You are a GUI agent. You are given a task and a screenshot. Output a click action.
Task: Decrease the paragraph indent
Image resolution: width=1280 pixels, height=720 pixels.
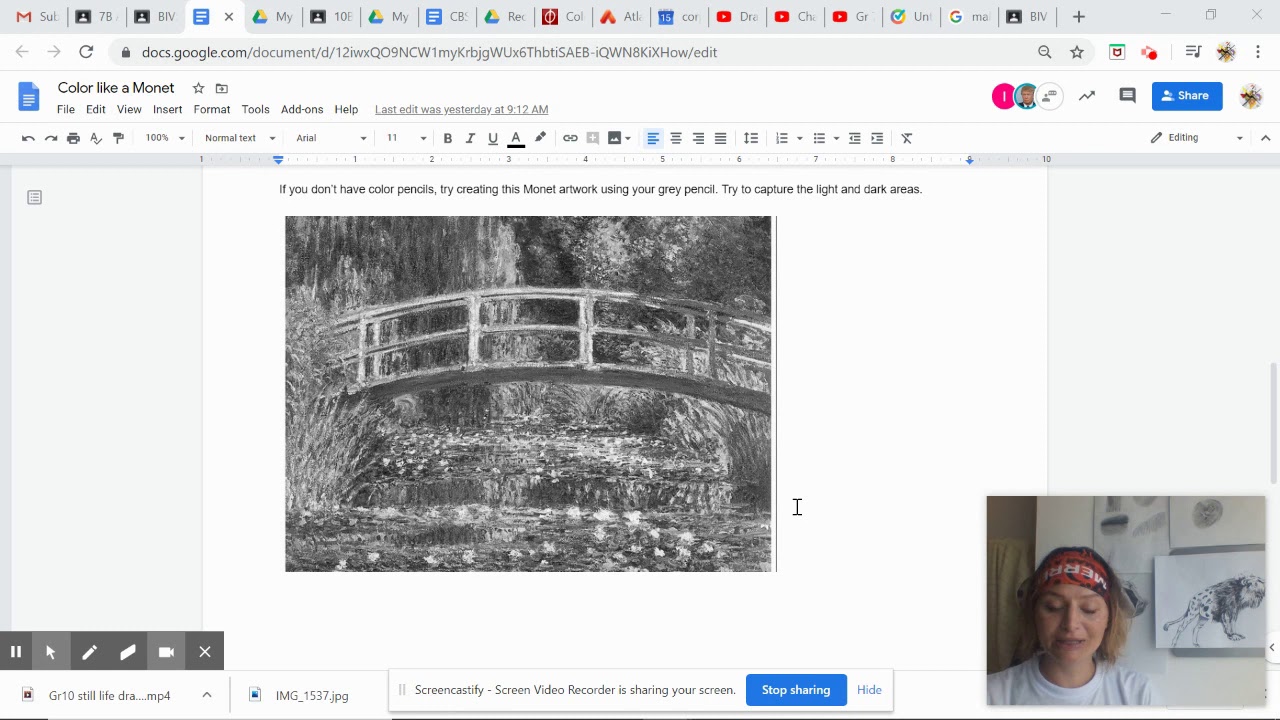[x=854, y=138]
